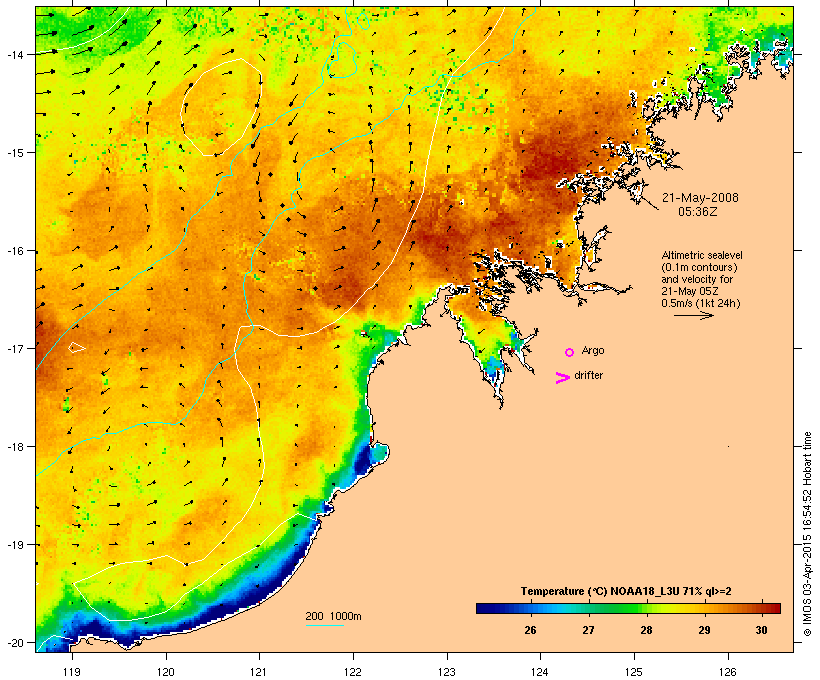The height and width of the screenshot is (680, 820).
Task: Click the '05:36Z' time label
Action: coord(698,212)
